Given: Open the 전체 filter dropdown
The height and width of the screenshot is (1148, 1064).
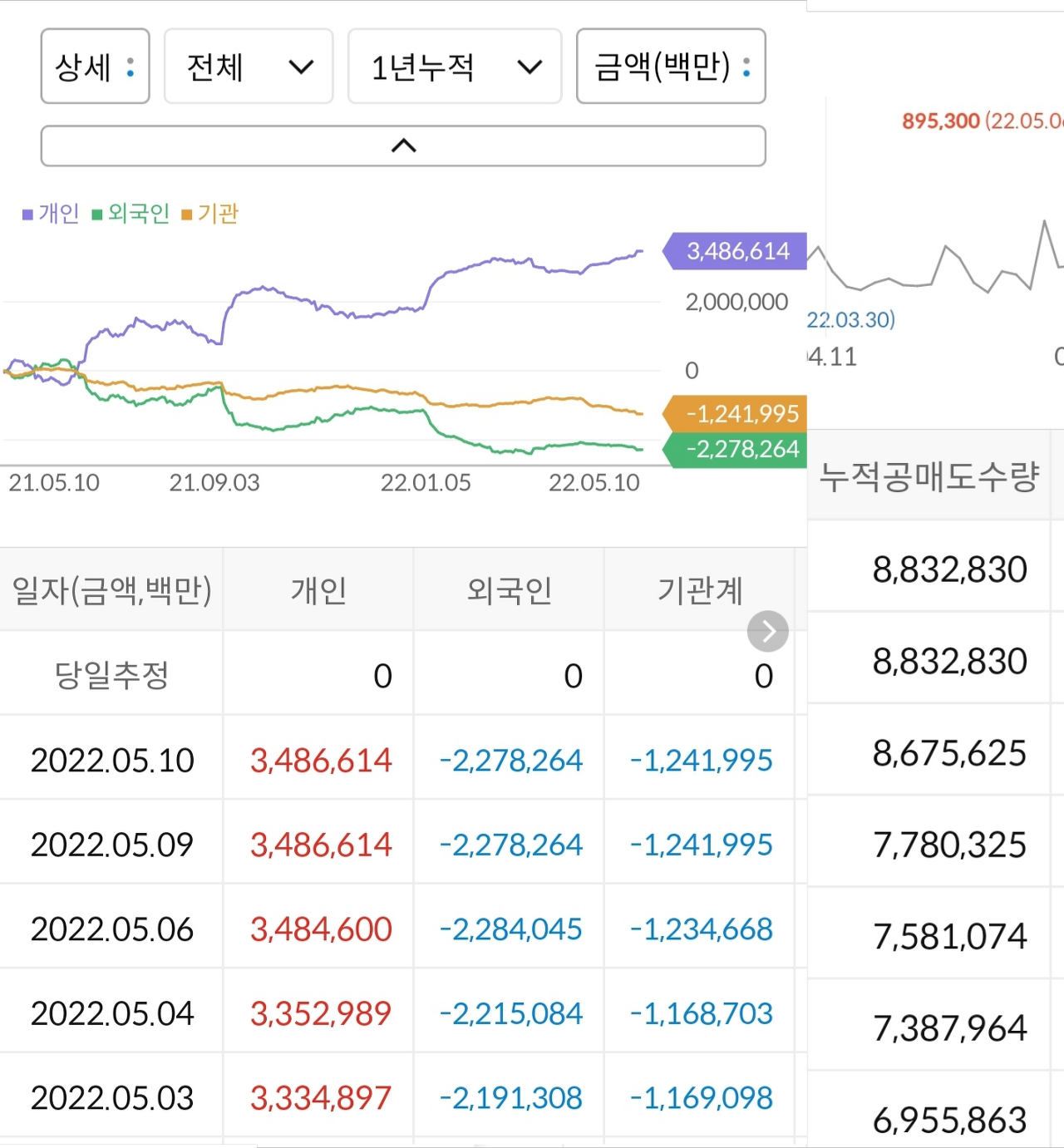Looking at the screenshot, I should click(248, 67).
